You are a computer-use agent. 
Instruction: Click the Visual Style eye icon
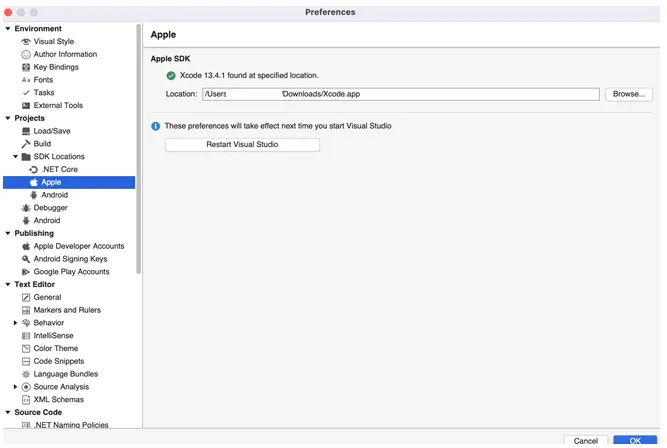point(26,42)
